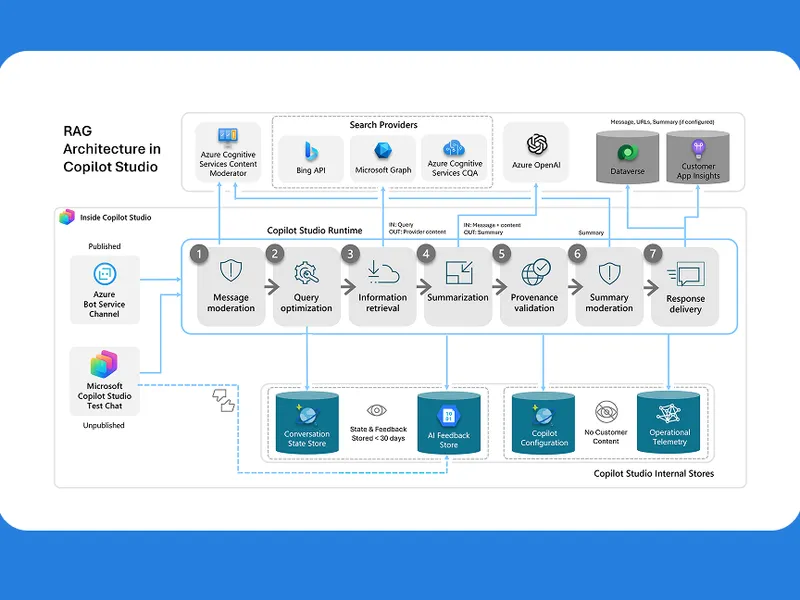Select the Provenance validation globe check icon

[x=535, y=272]
